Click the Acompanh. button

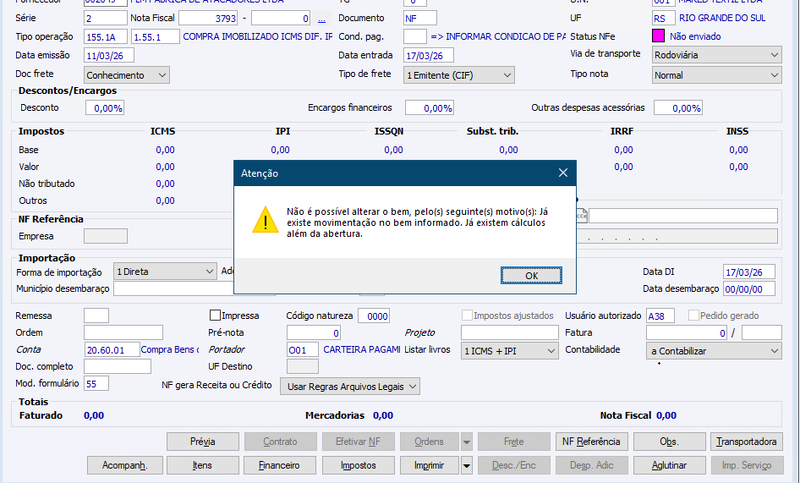(x=125, y=465)
